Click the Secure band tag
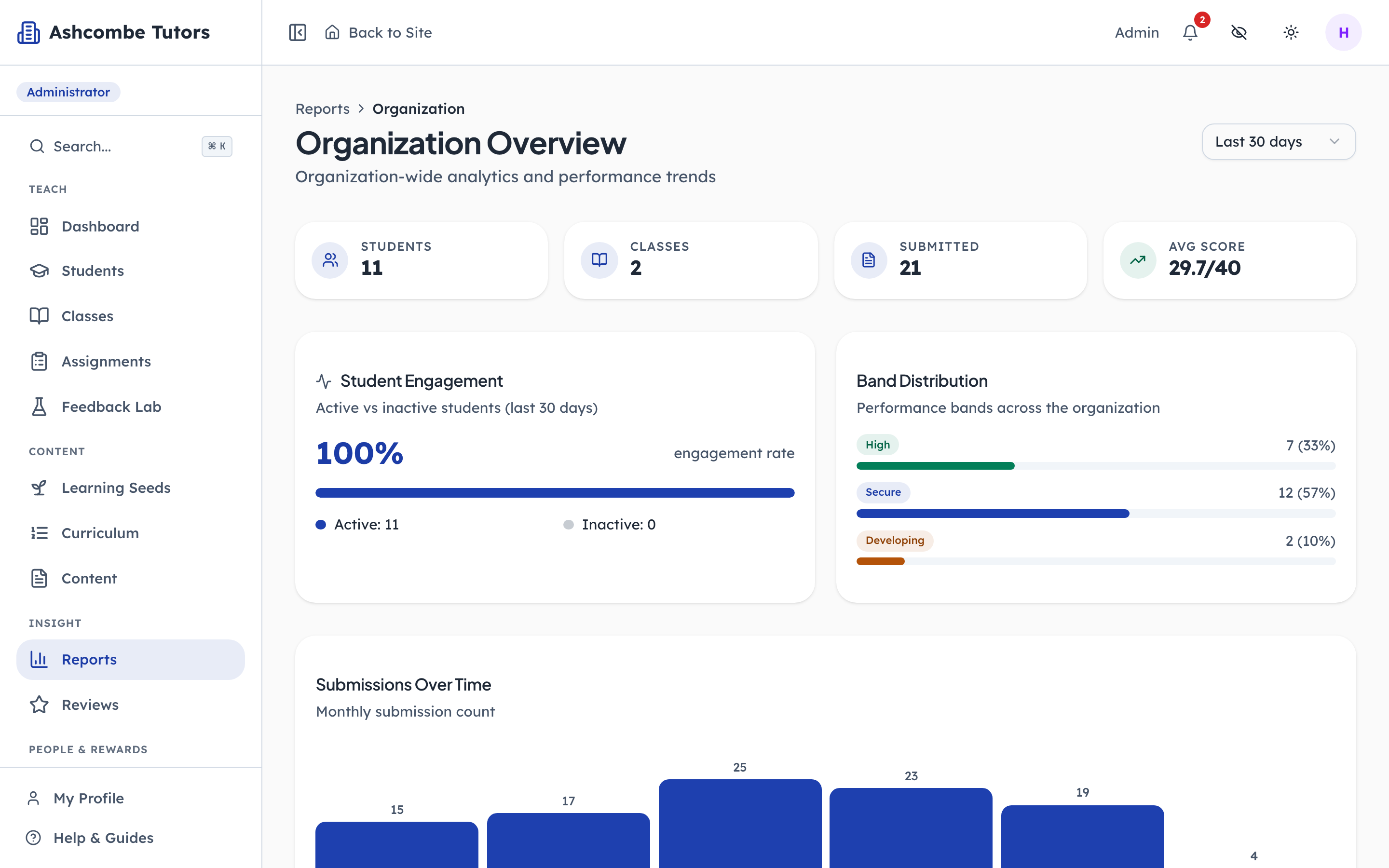This screenshot has width=1389, height=868. pyautogui.click(x=884, y=492)
